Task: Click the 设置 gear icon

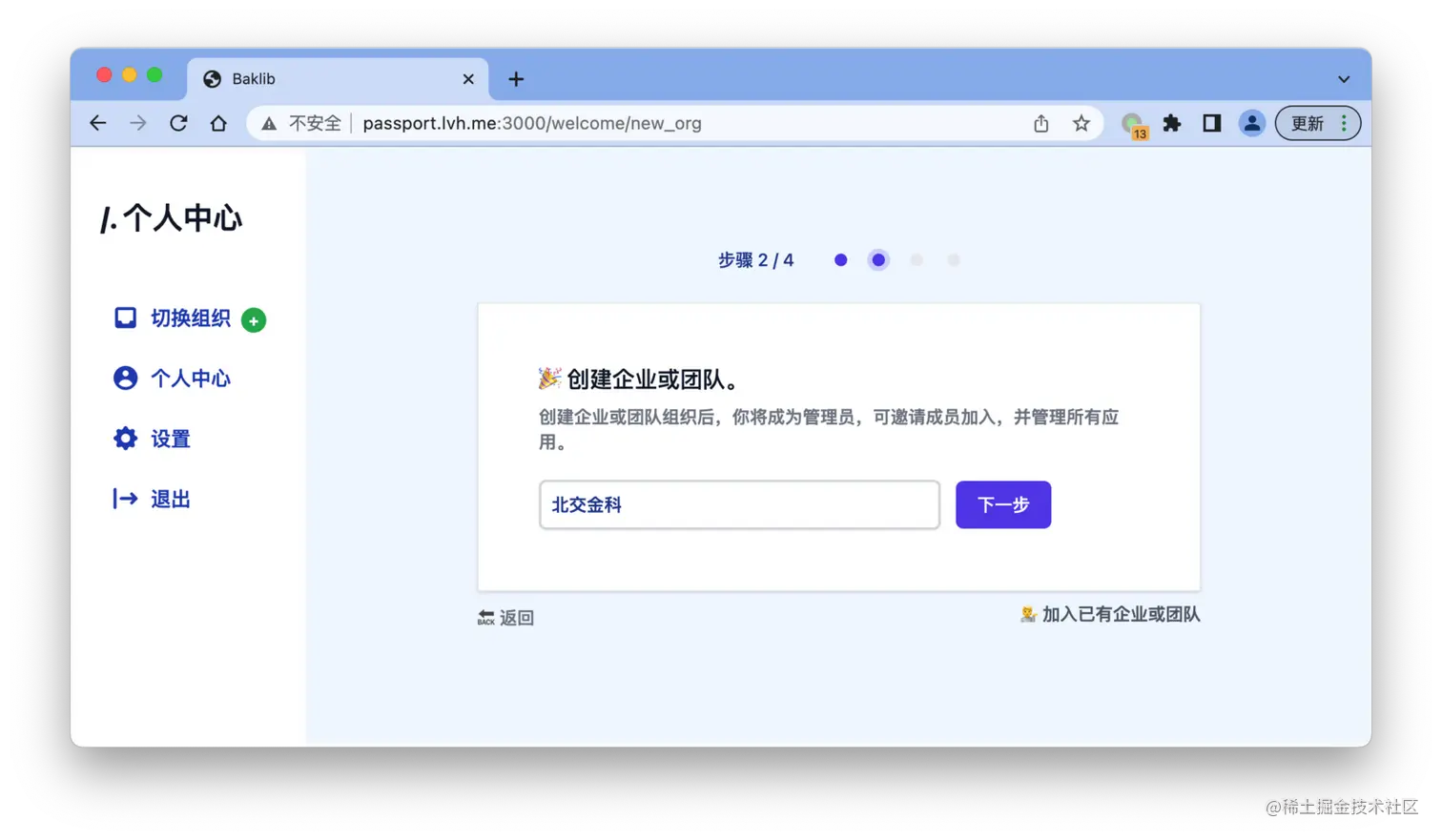Action: (x=125, y=439)
